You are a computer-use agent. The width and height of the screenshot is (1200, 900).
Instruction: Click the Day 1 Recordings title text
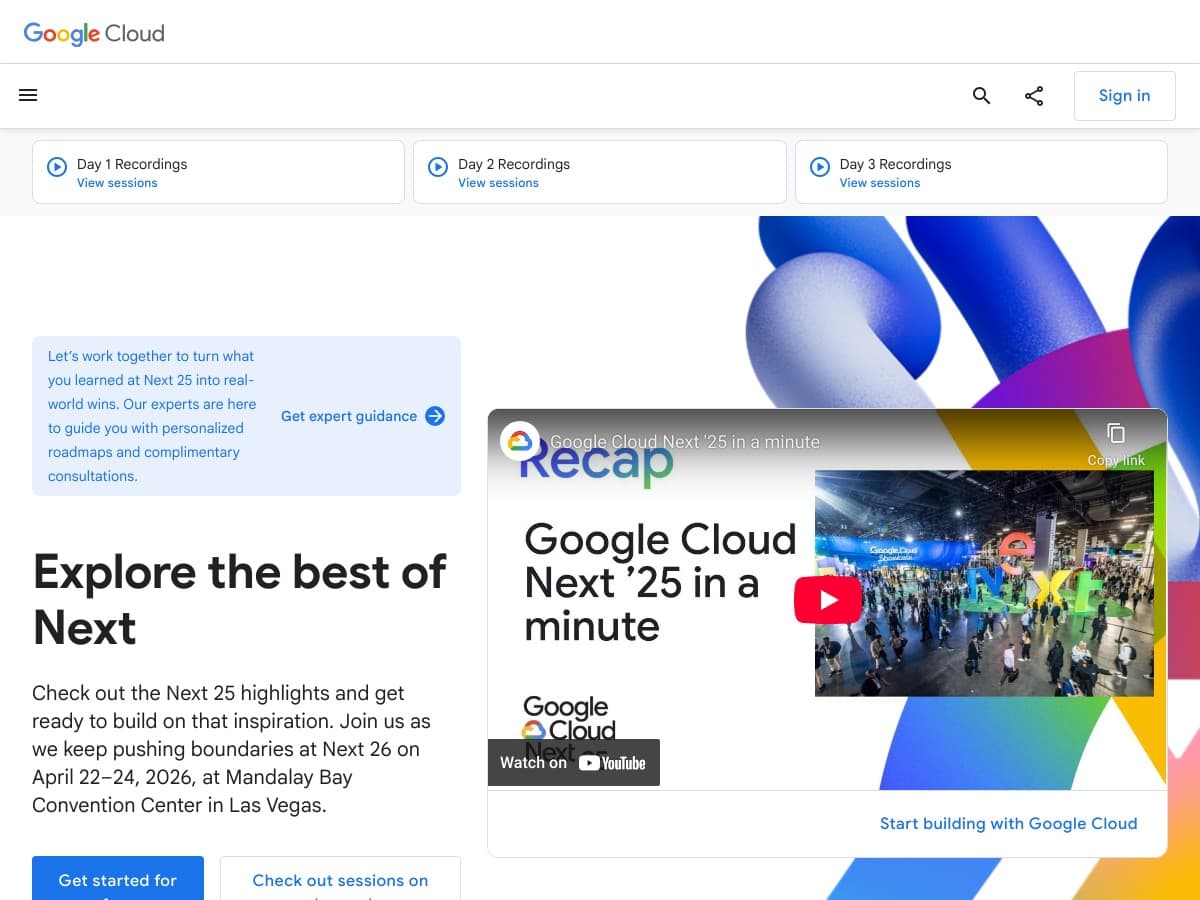click(132, 164)
